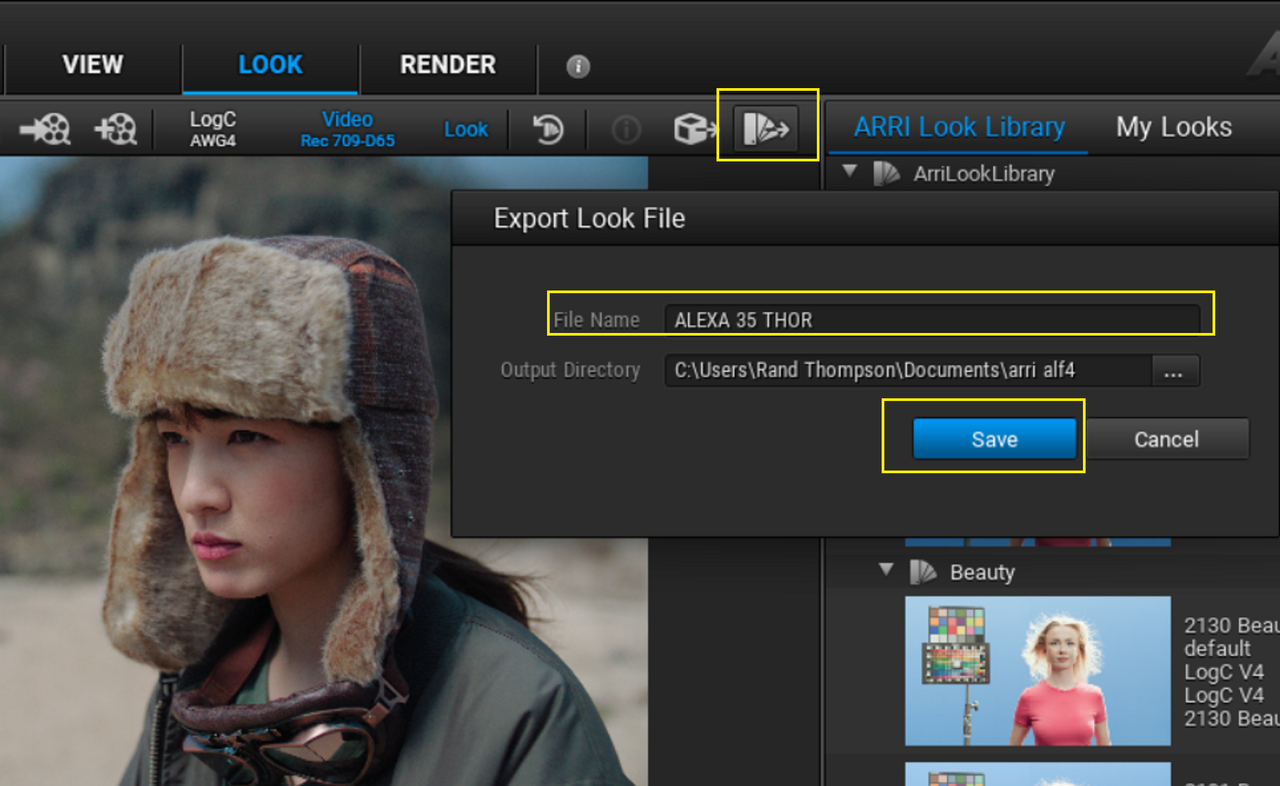Switch to the RENDER tab

click(x=448, y=65)
